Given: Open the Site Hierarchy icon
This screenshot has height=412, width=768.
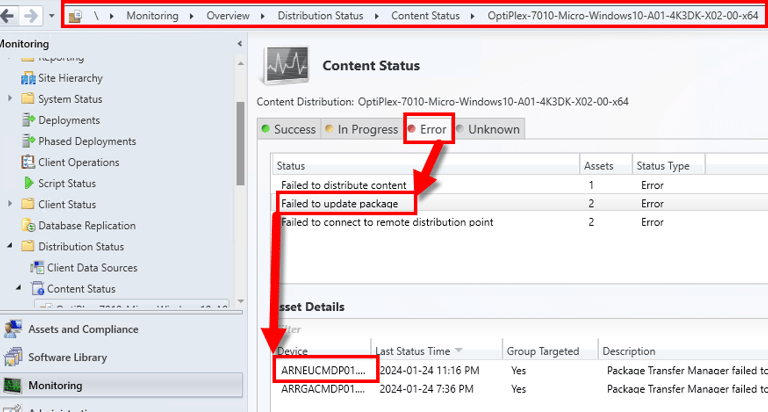Looking at the screenshot, I should [28, 78].
